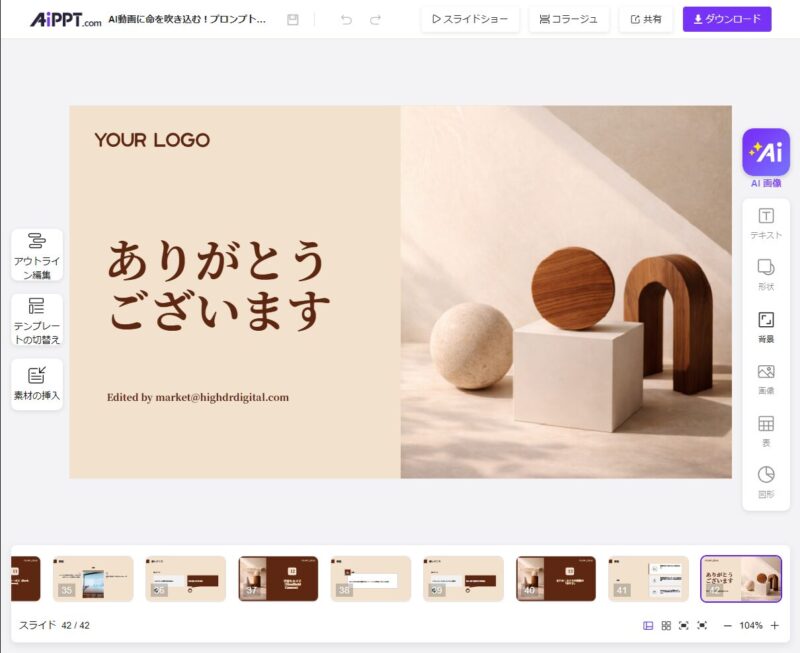Switch to grid view of slides

[666, 625]
